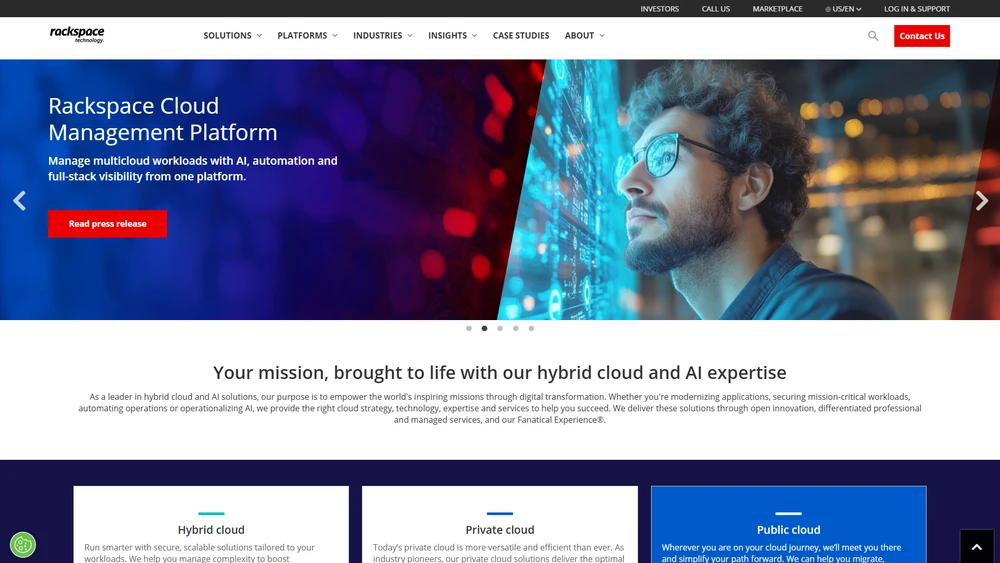Select the first carousel dot
Viewport: 1000px width, 563px height.
469,328
